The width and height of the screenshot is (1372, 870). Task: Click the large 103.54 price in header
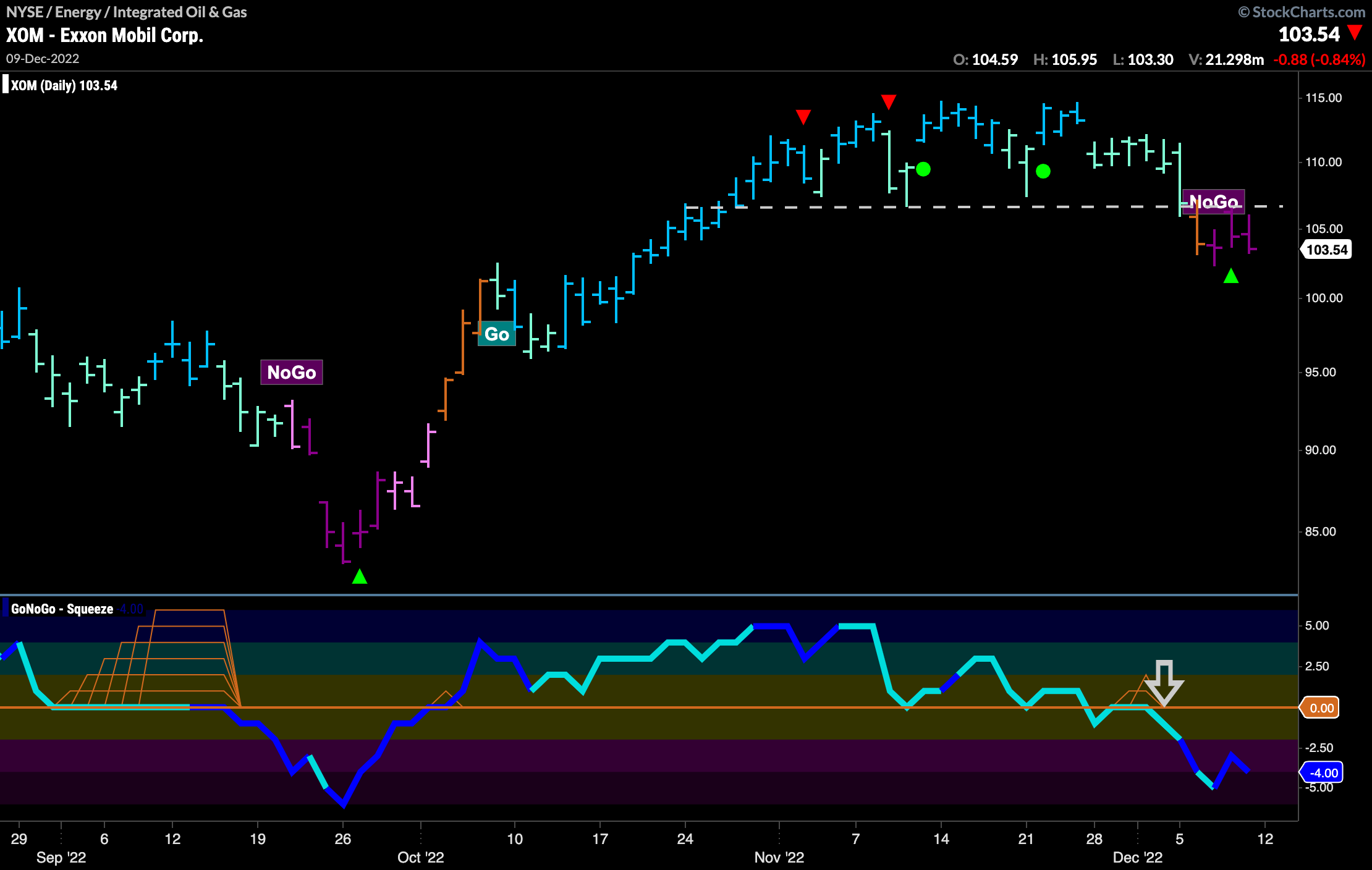[1309, 34]
